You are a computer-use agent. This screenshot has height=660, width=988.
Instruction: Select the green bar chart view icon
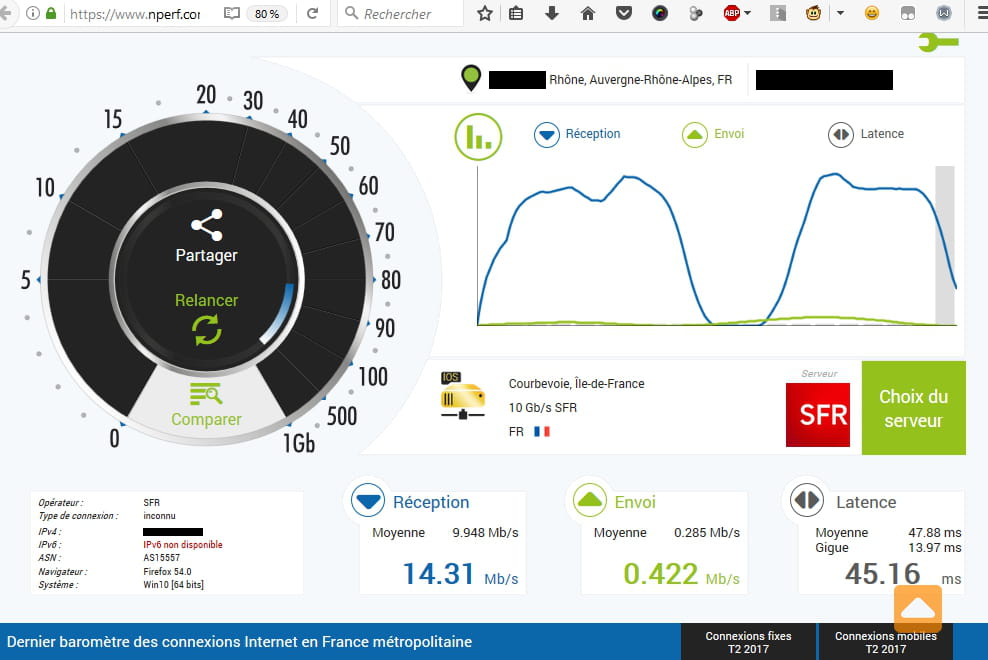pyautogui.click(x=478, y=137)
